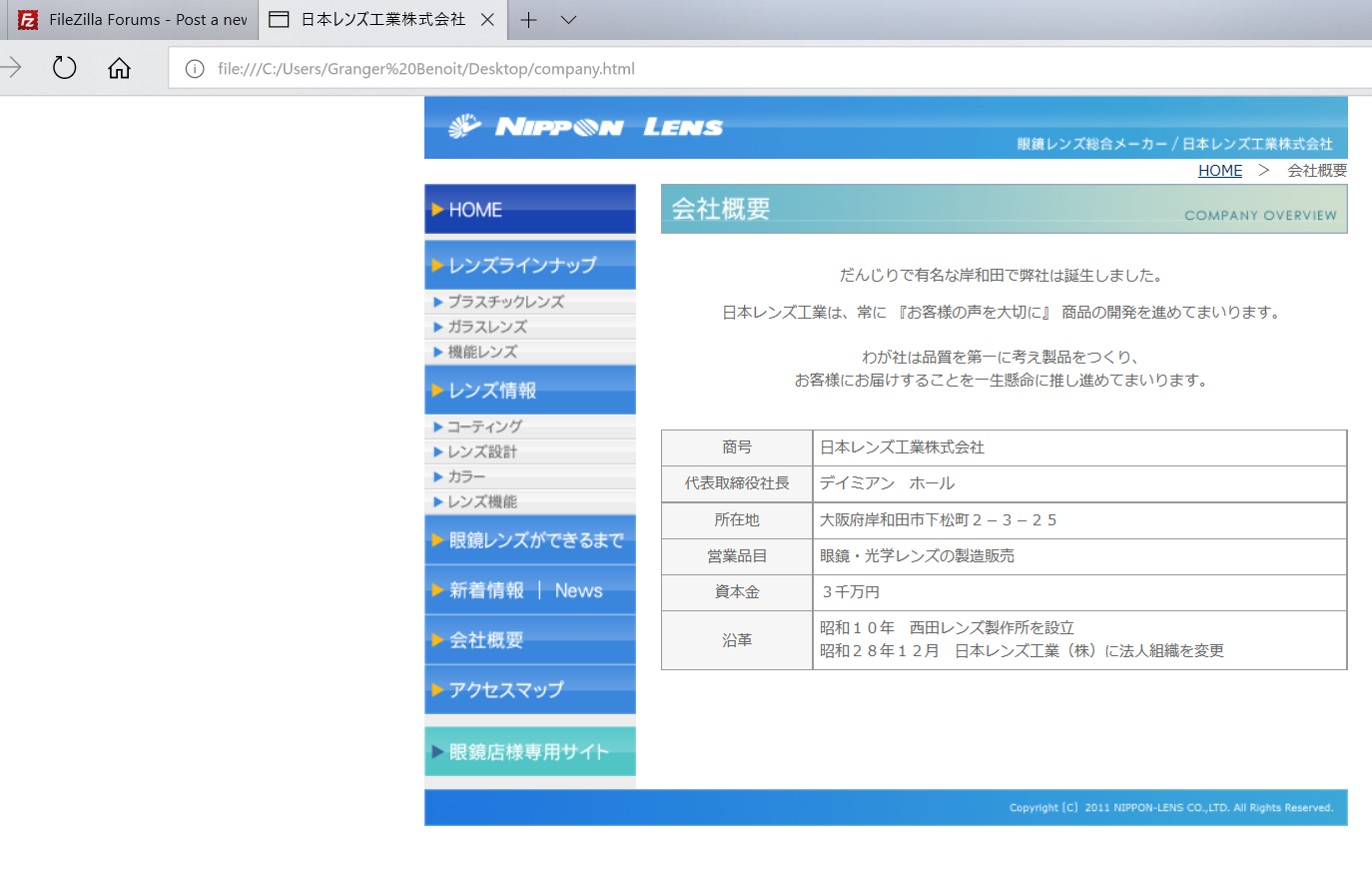Click the site information icon in the address bar
This screenshot has height=875, width=1372.
click(x=195, y=69)
